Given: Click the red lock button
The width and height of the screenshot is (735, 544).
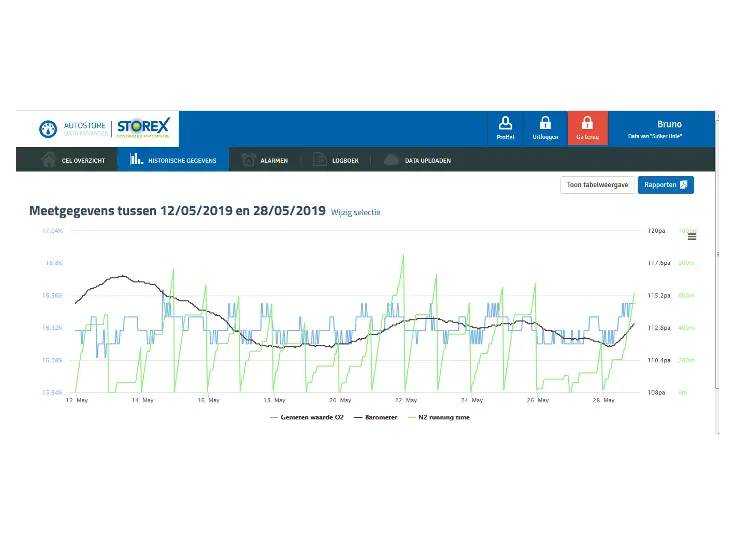Looking at the screenshot, I should [x=587, y=124].
